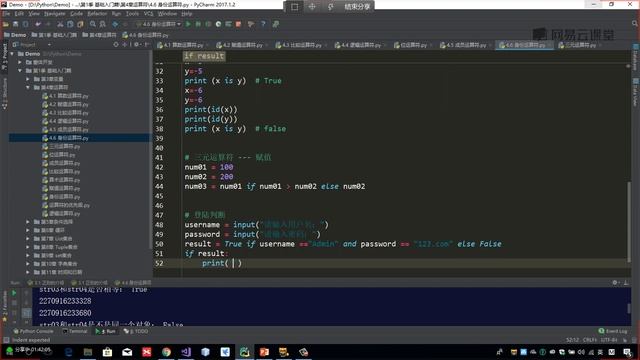Click the Demo breadcrumb in the navigation bar
The image size is (640, 360).
[x=15, y=35]
